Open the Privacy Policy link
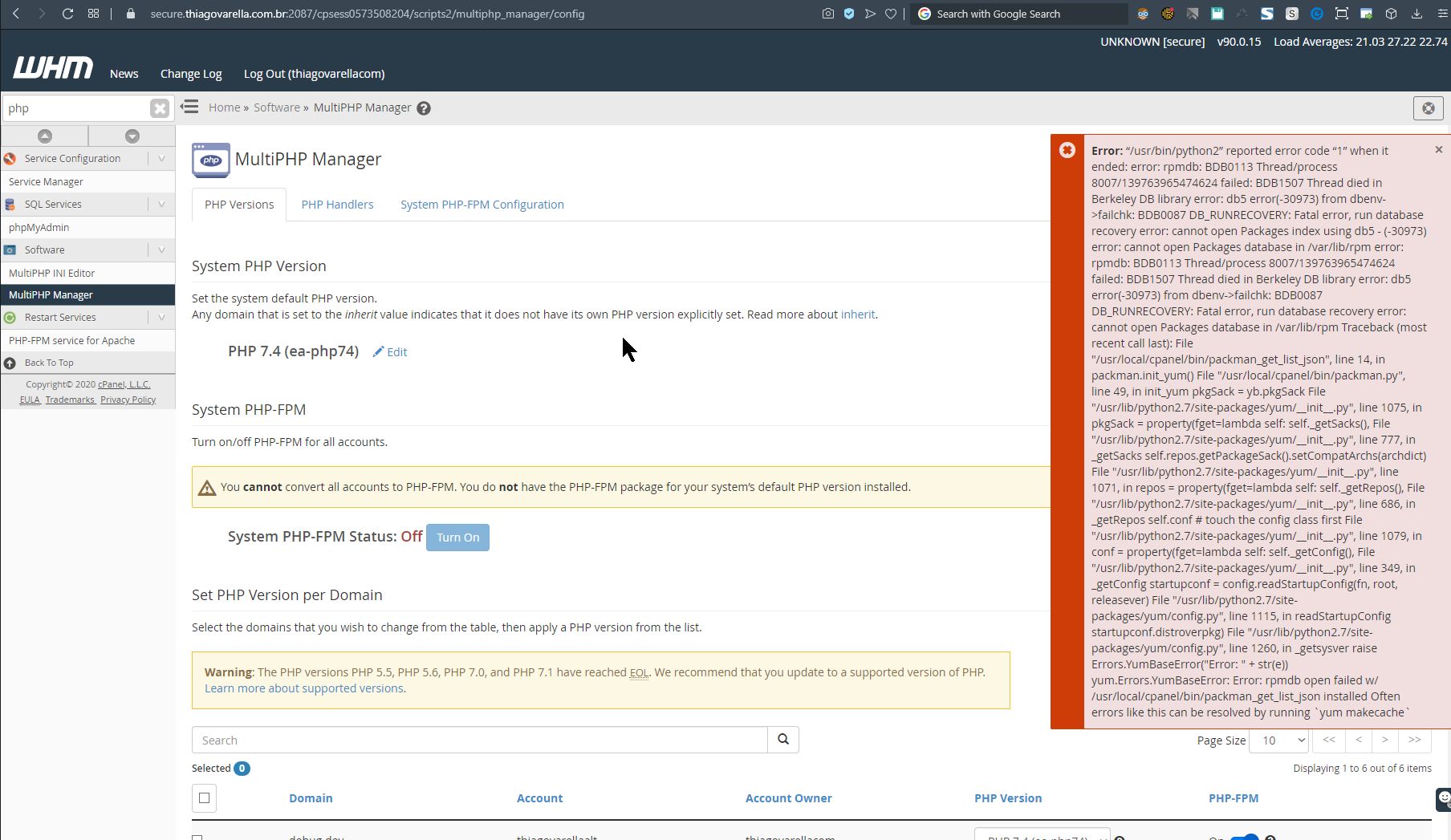 click(x=128, y=400)
